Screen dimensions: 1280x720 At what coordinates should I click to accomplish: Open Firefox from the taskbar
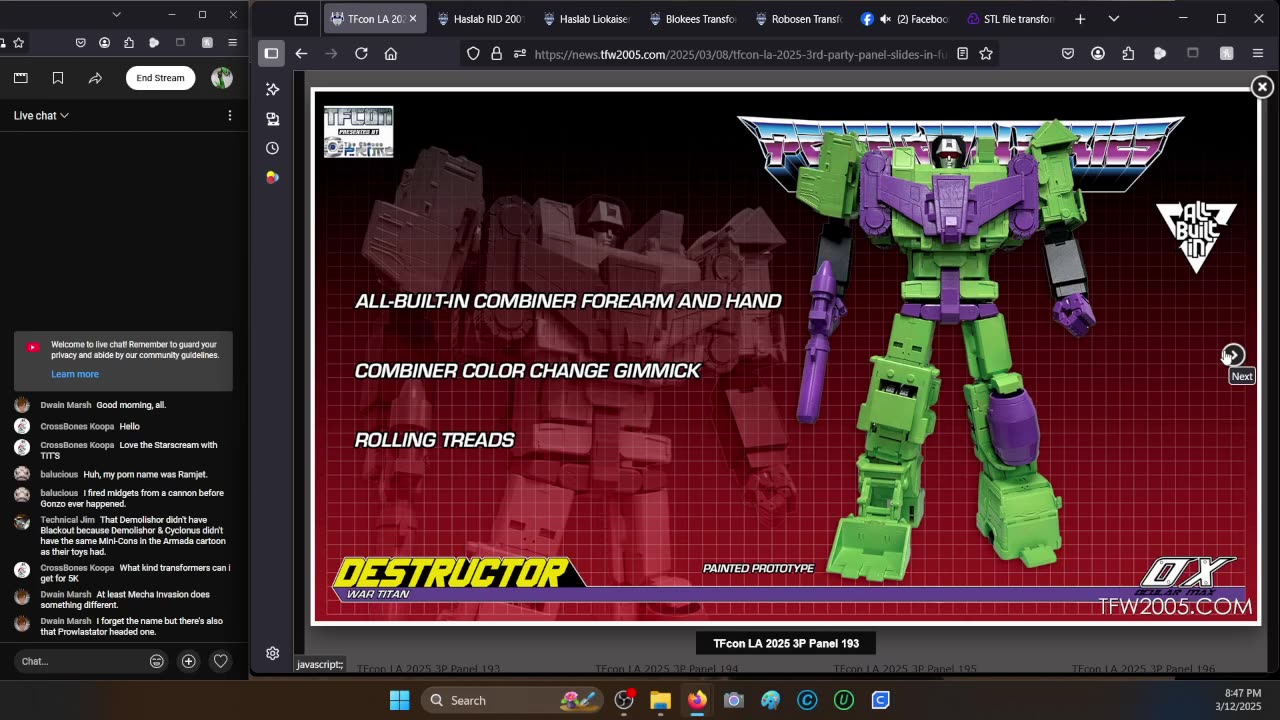(x=697, y=700)
